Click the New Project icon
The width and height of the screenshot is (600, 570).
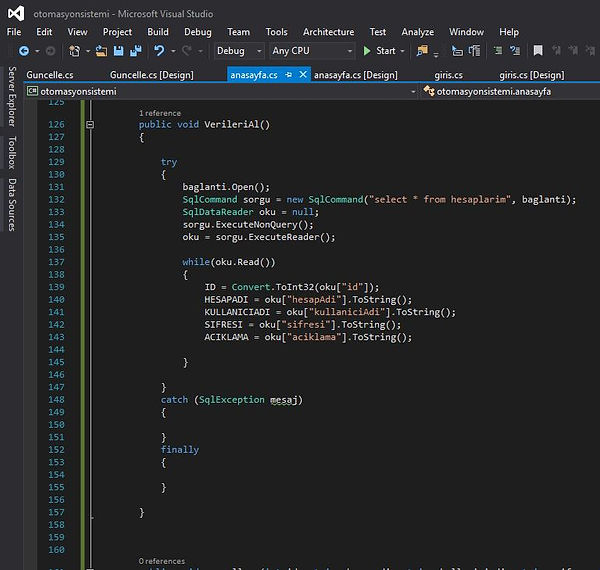tap(74, 51)
